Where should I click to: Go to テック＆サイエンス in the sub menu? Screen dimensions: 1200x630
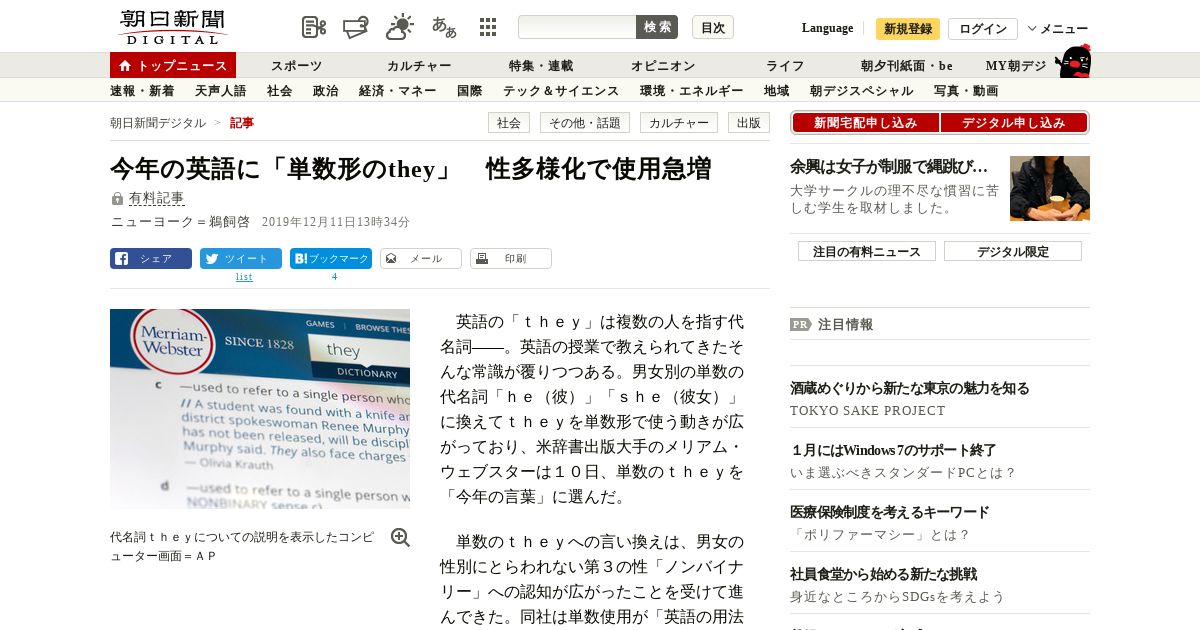tap(561, 91)
